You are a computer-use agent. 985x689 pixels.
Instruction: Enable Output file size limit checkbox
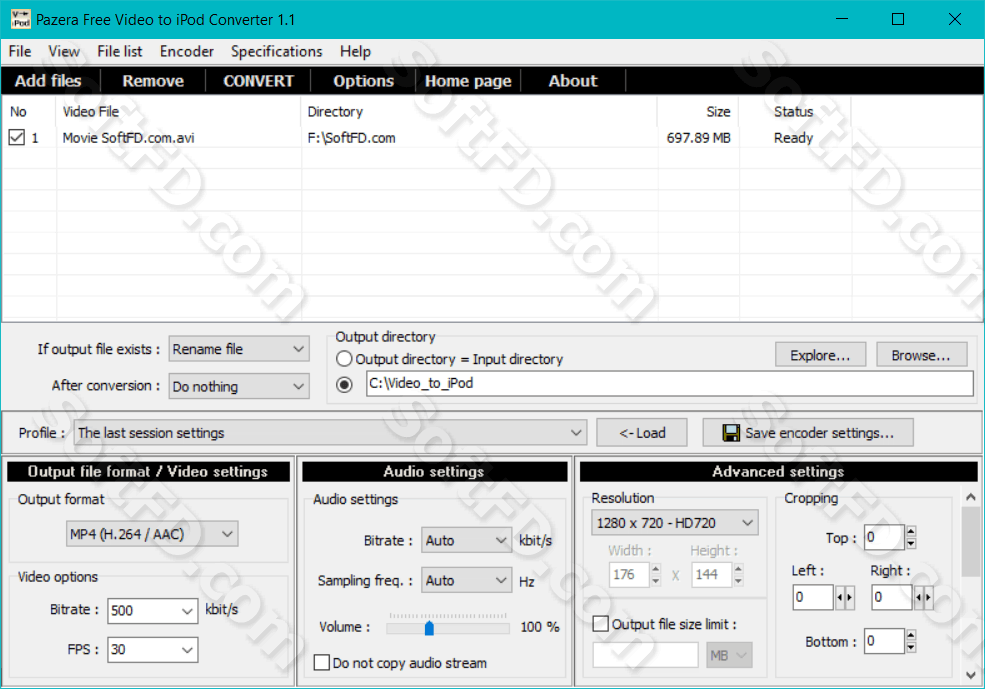[601, 624]
